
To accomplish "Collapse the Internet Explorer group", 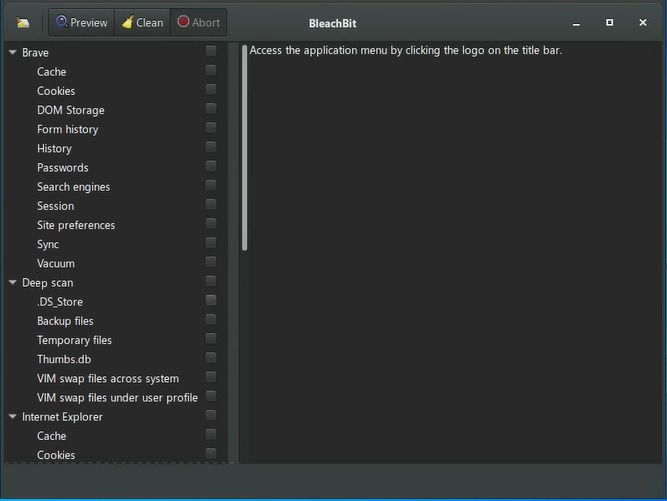I will click(x=13, y=417).
